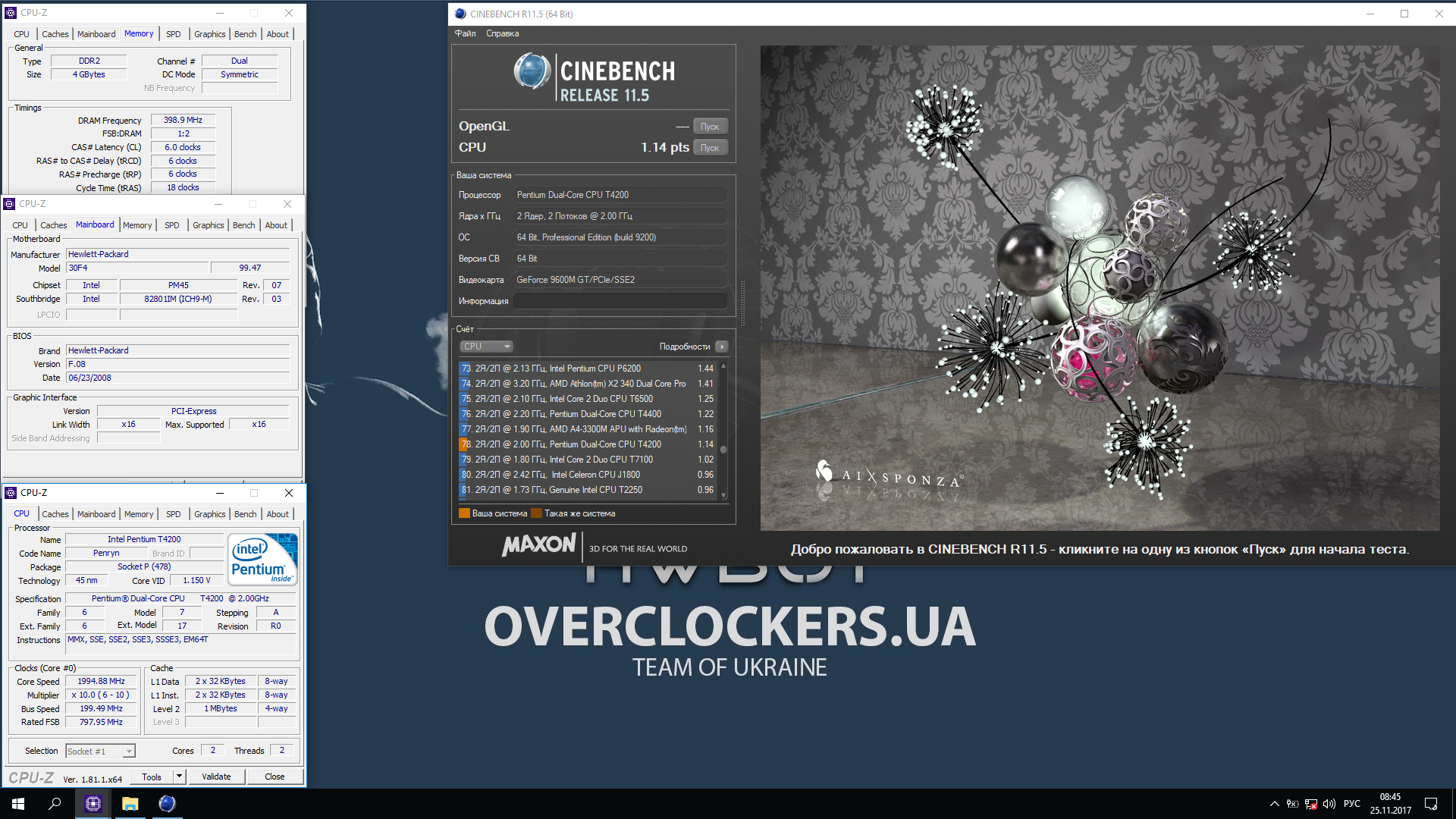Show hidden tray icons chevron

click(1274, 804)
